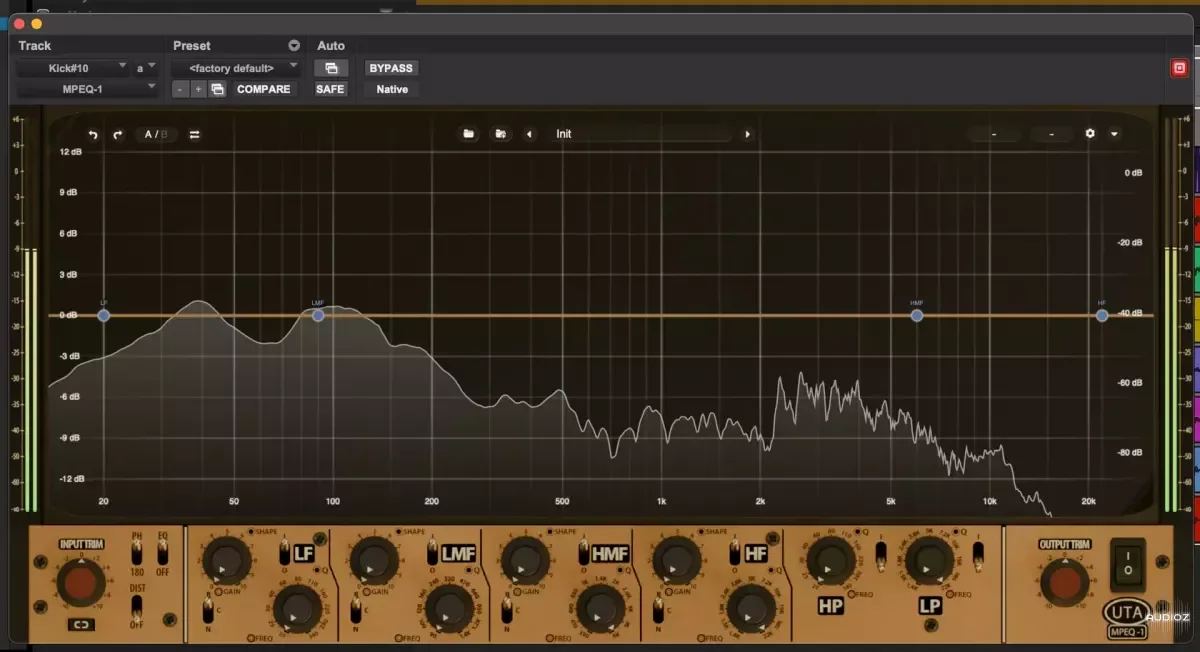Open the insert position 'a' selector
1200x652 pixels.
(146, 68)
